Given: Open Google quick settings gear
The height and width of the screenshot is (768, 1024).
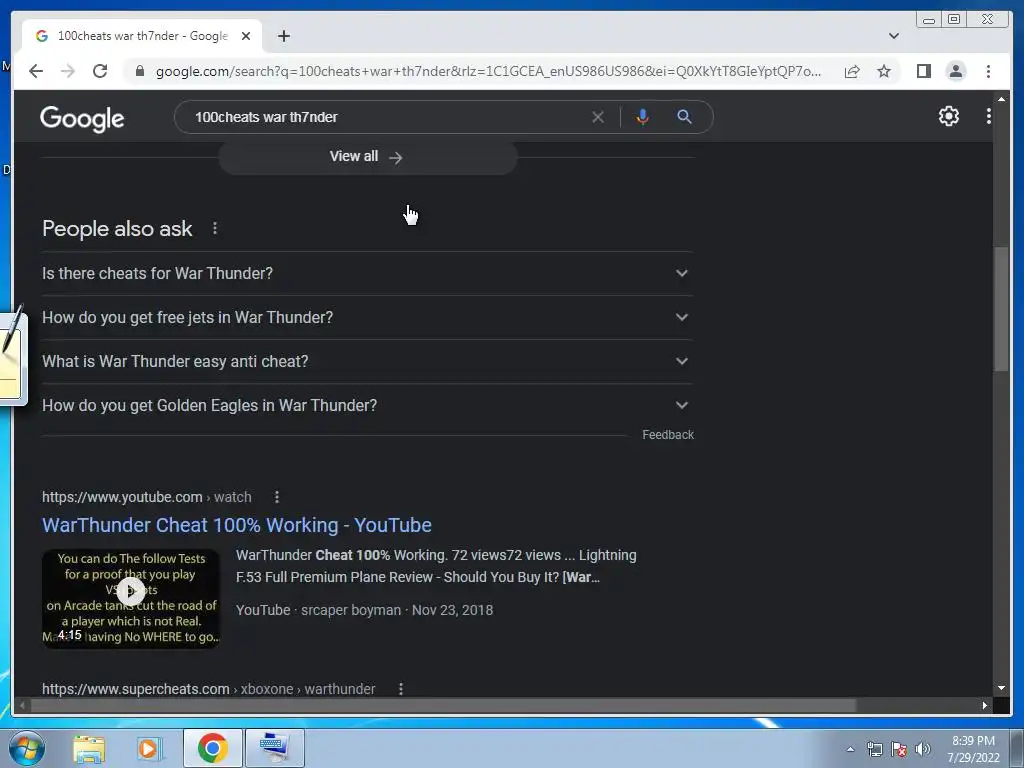Looking at the screenshot, I should point(948,116).
